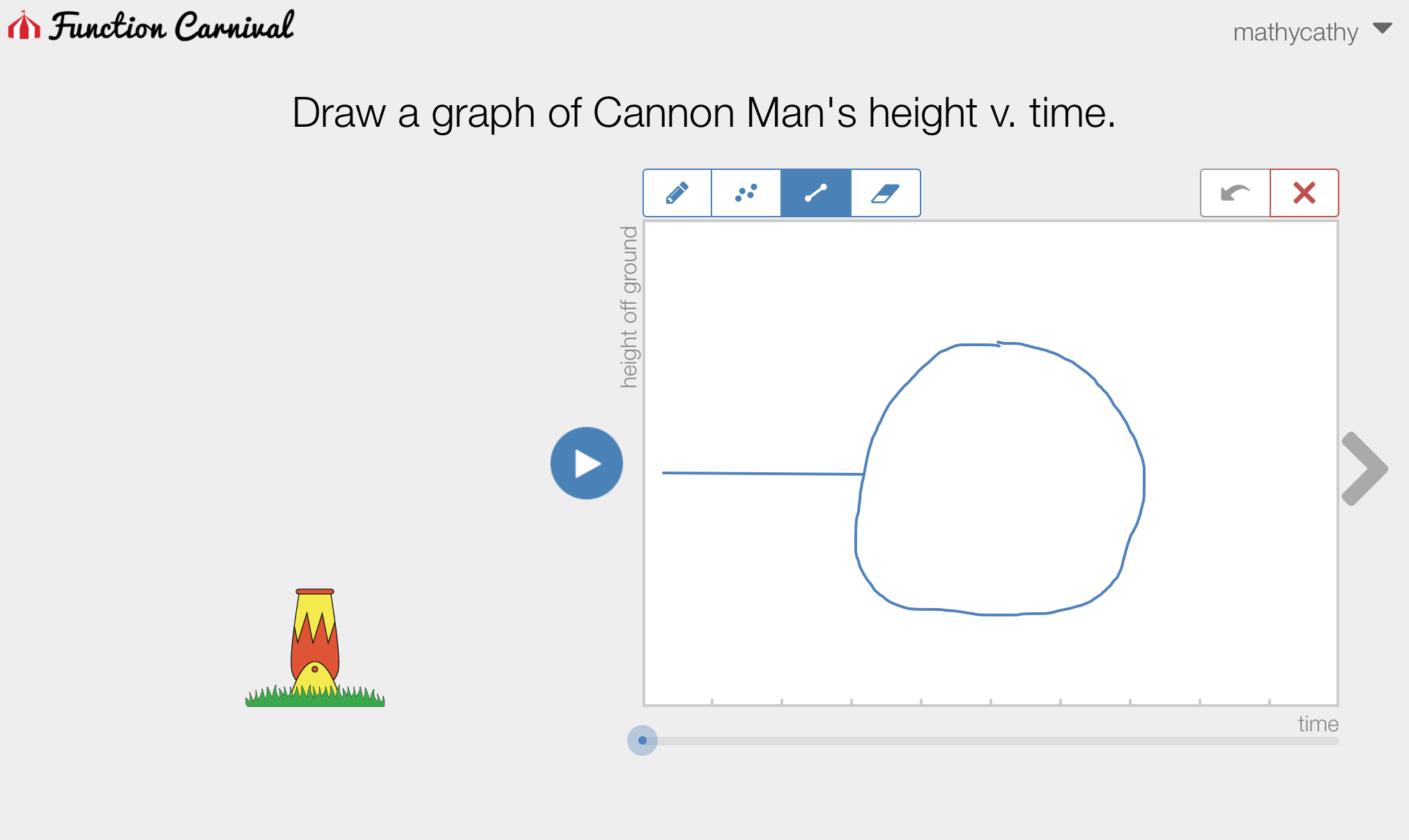Select the line segment tool

(815, 193)
